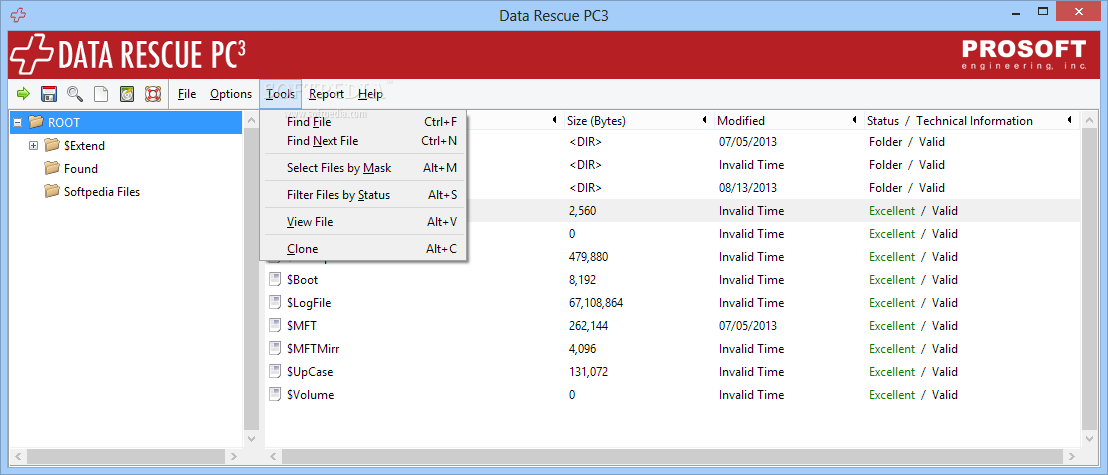Click the $MFT file icon
Viewport: 1108px width, 475px height.
pos(275,325)
